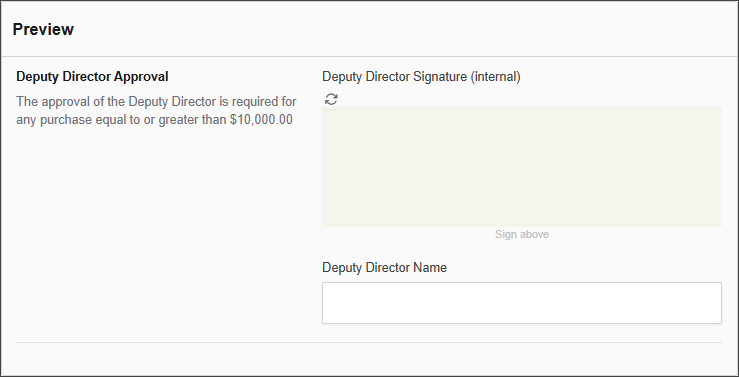This screenshot has height=377, width=739.
Task: Click the reset signature circular arrows icon
Action: [331, 99]
